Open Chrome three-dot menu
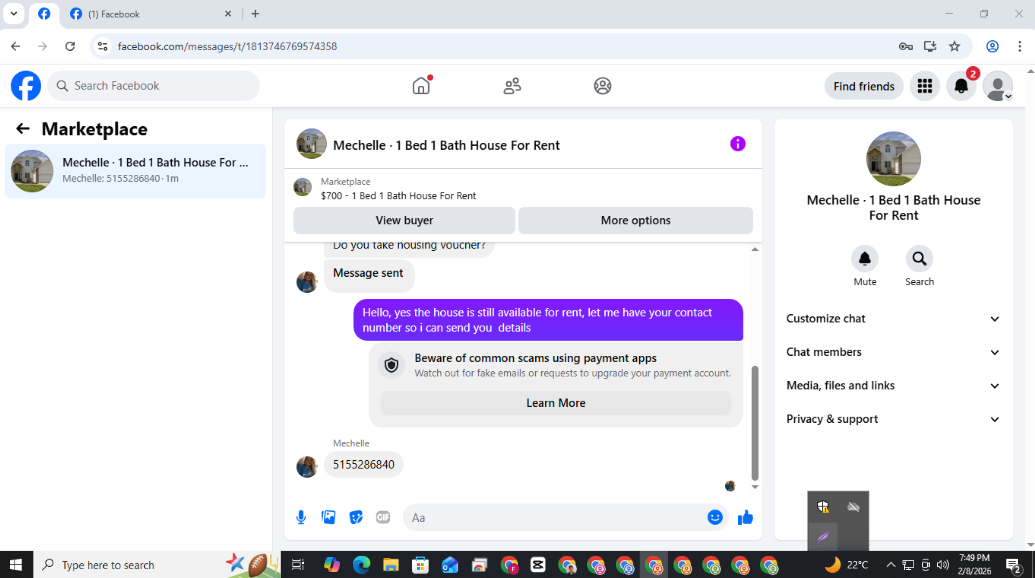Screen dimensions: 1035x578 (x=1020, y=46)
